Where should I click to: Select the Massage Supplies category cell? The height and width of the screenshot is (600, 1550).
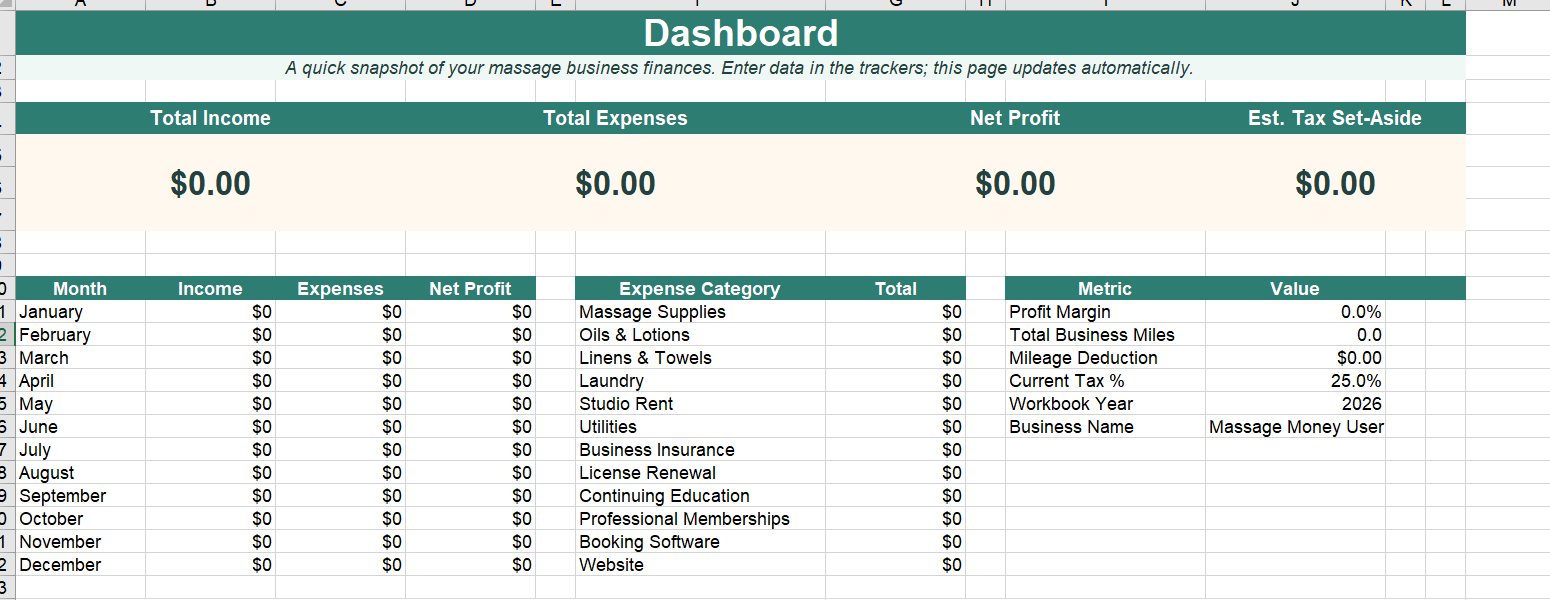pos(700,312)
